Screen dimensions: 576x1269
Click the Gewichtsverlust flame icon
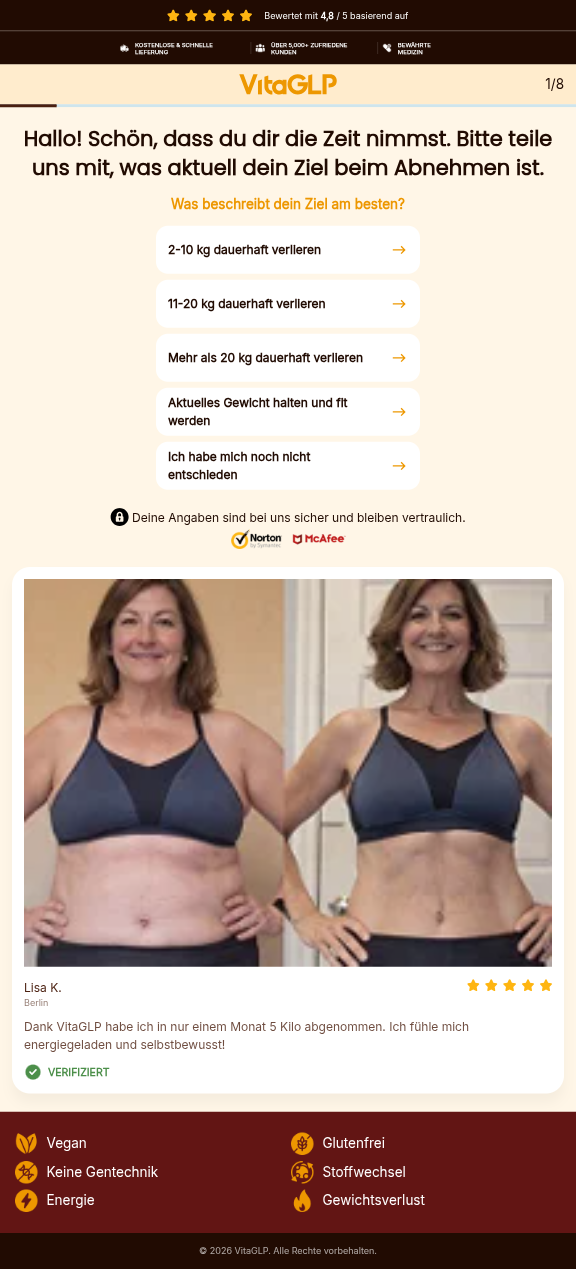click(302, 1200)
